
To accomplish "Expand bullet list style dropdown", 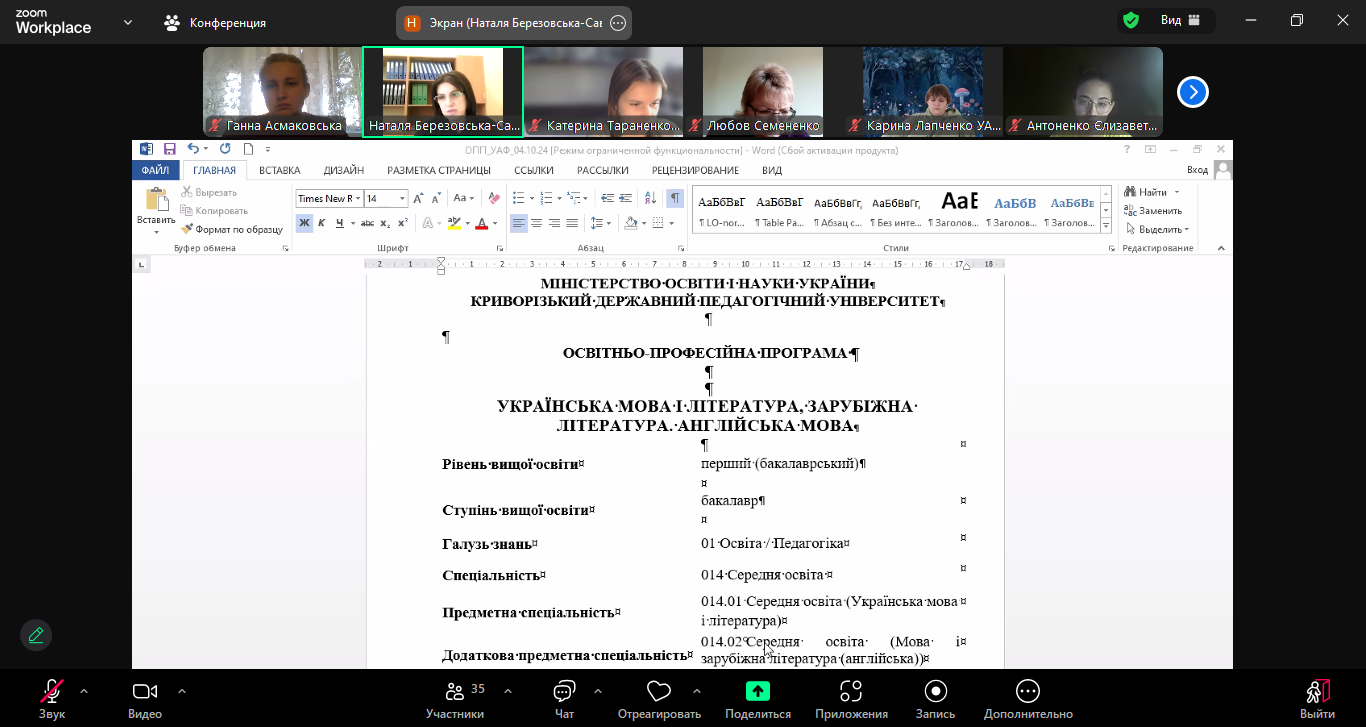I will (x=532, y=198).
